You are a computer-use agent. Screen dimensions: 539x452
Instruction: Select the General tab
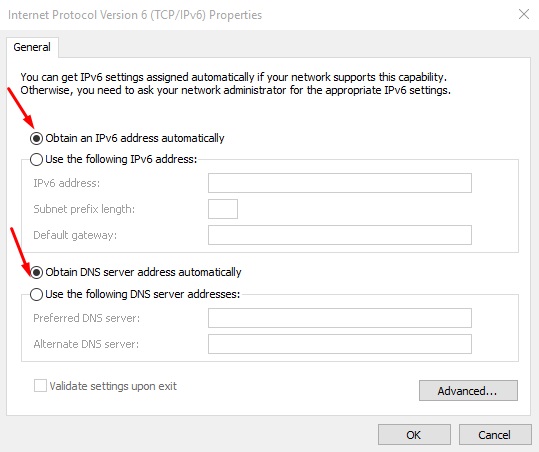tap(32, 47)
